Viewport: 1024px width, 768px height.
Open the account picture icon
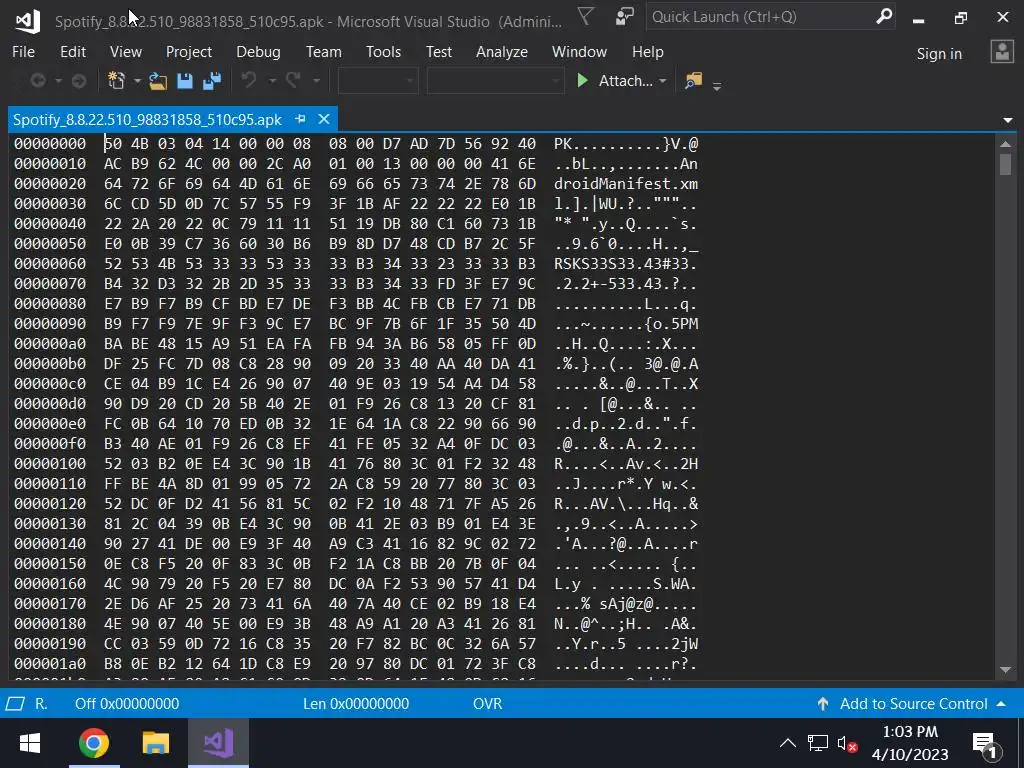point(1002,52)
